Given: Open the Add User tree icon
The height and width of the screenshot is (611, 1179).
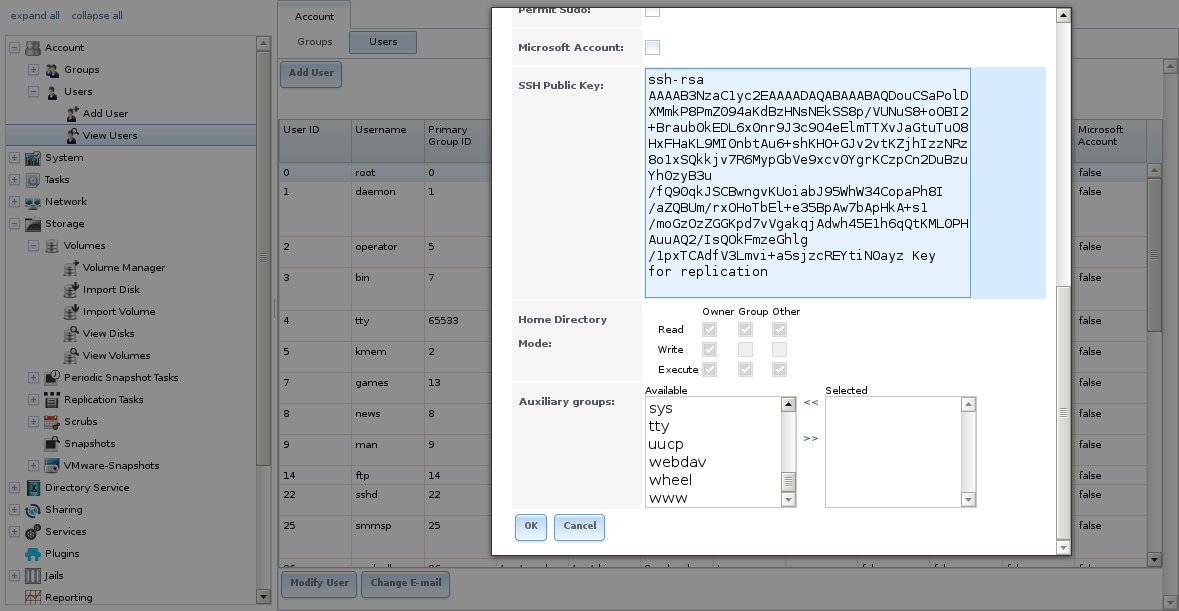Looking at the screenshot, I should (71, 114).
